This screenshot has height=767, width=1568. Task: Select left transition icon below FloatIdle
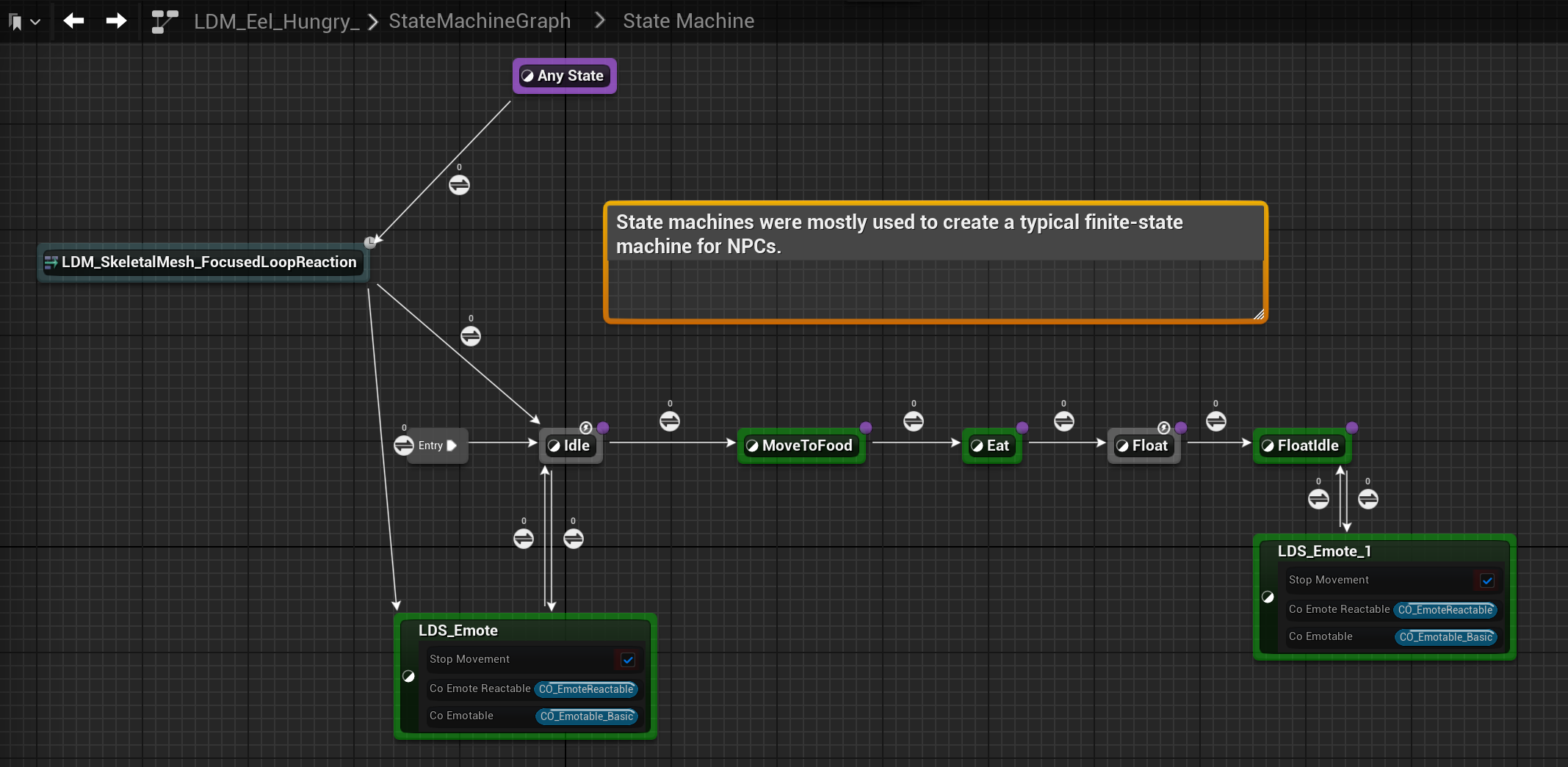click(x=1319, y=499)
